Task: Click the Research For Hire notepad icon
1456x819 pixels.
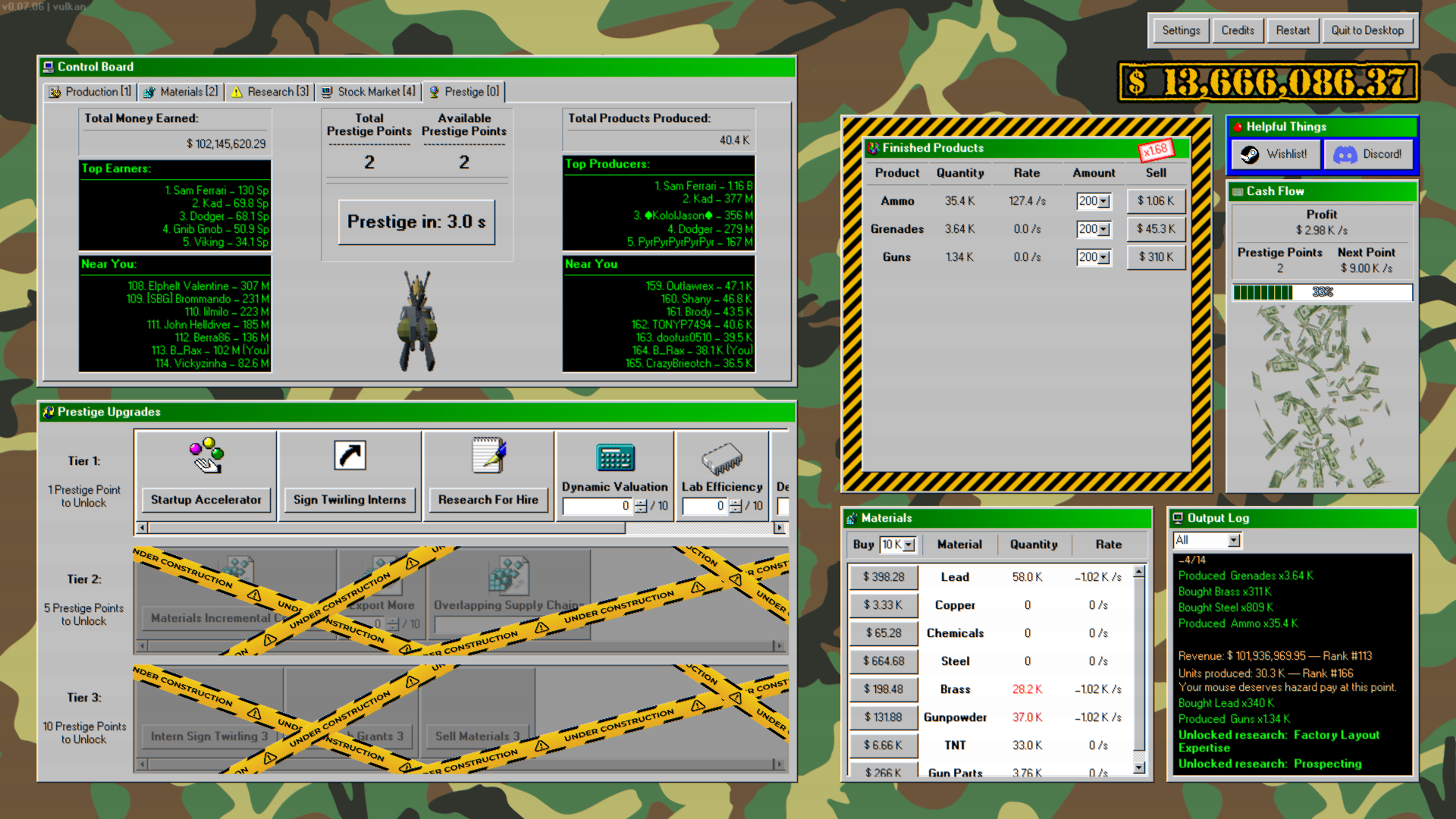Action: coord(488,456)
